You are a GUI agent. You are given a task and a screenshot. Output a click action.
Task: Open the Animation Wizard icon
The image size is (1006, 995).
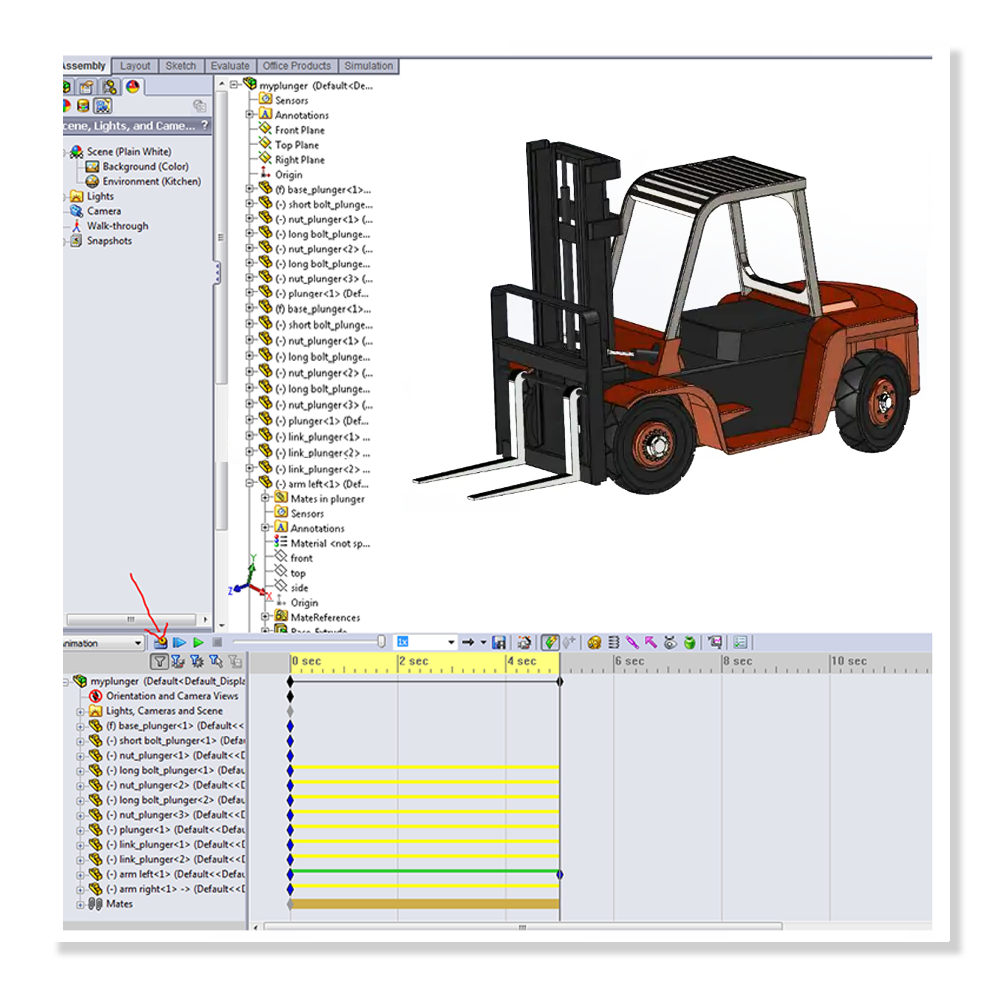524,642
